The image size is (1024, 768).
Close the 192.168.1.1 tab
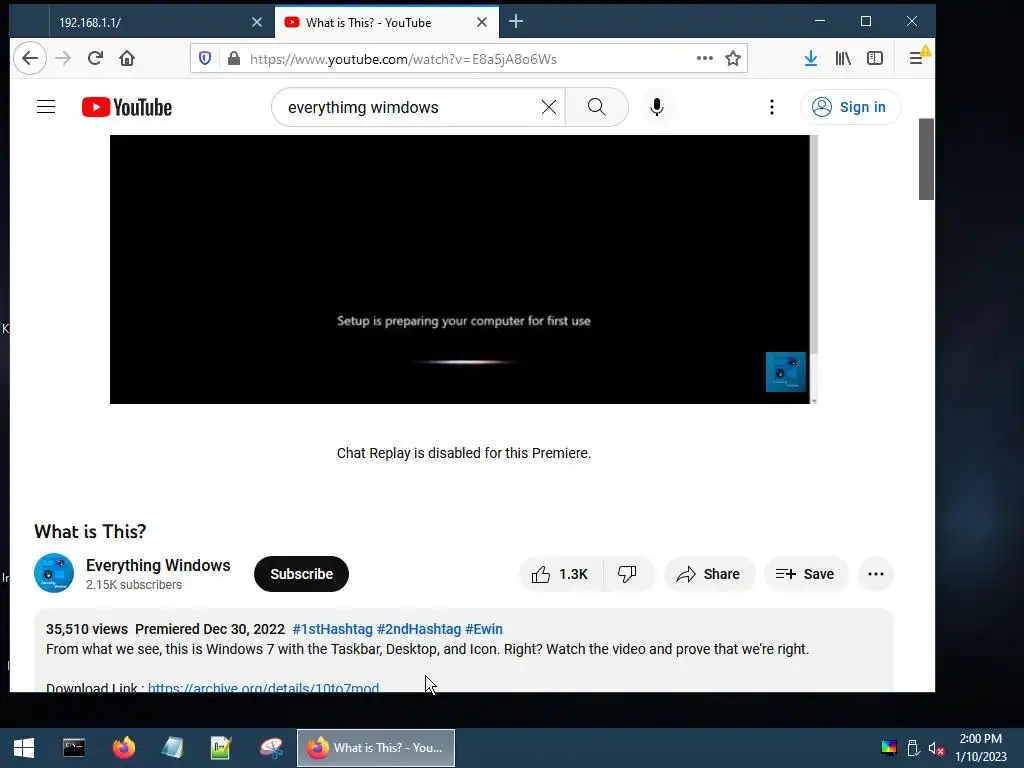(x=257, y=22)
